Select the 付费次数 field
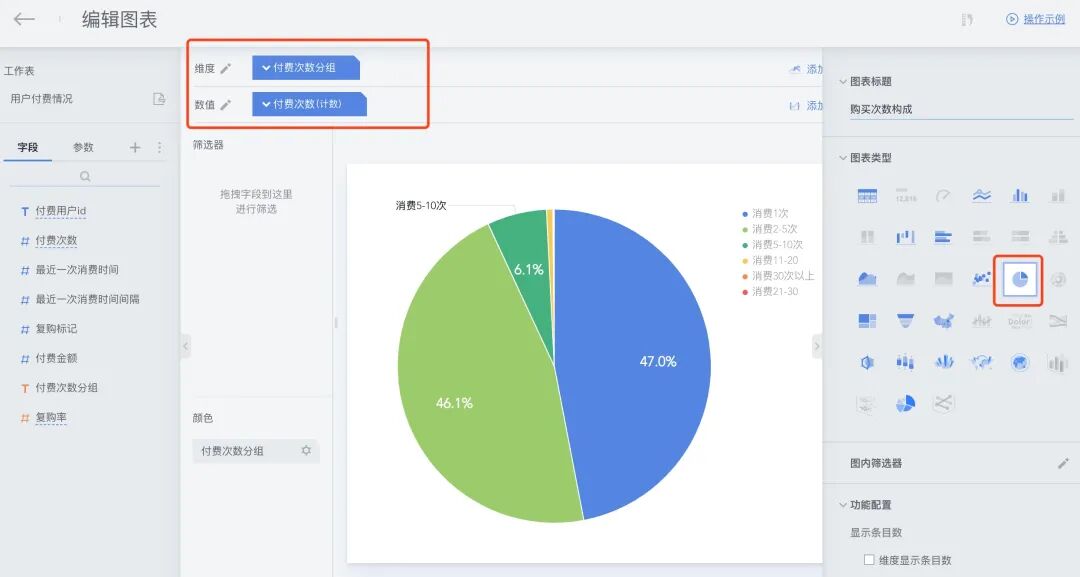 (56, 240)
